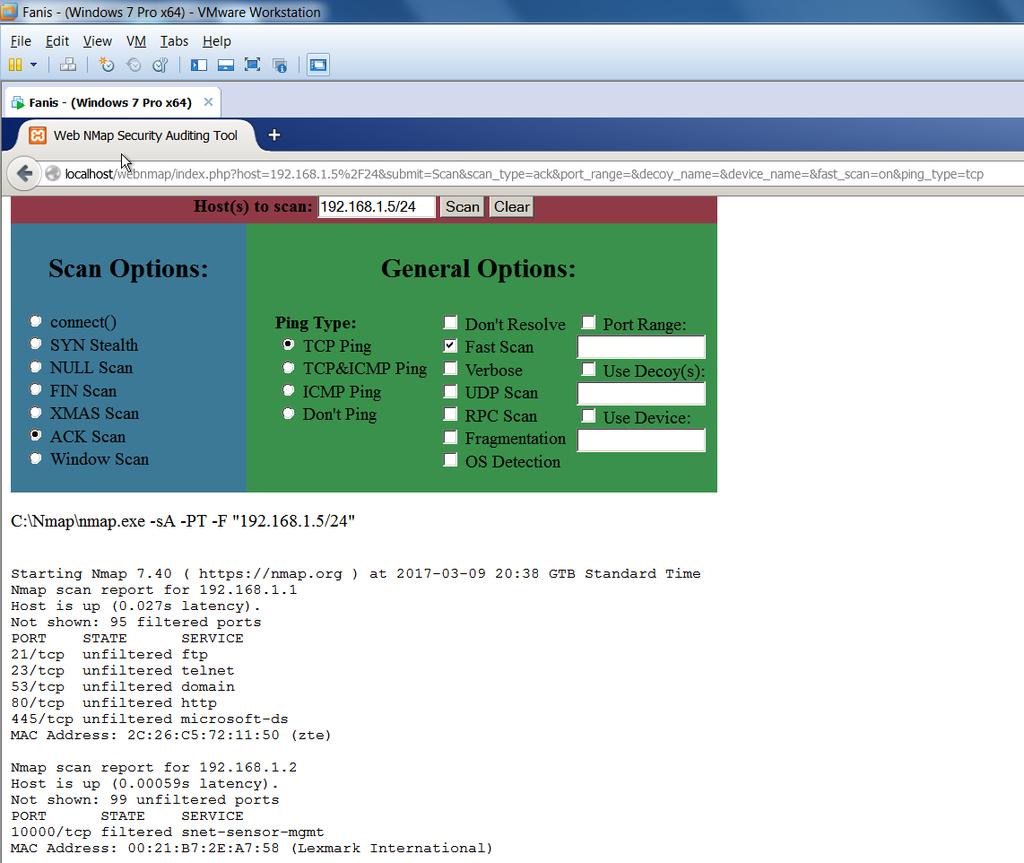Select the connect() scan option
The width and height of the screenshot is (1024, 863).
pyautogui.click(x=36, y=321)
